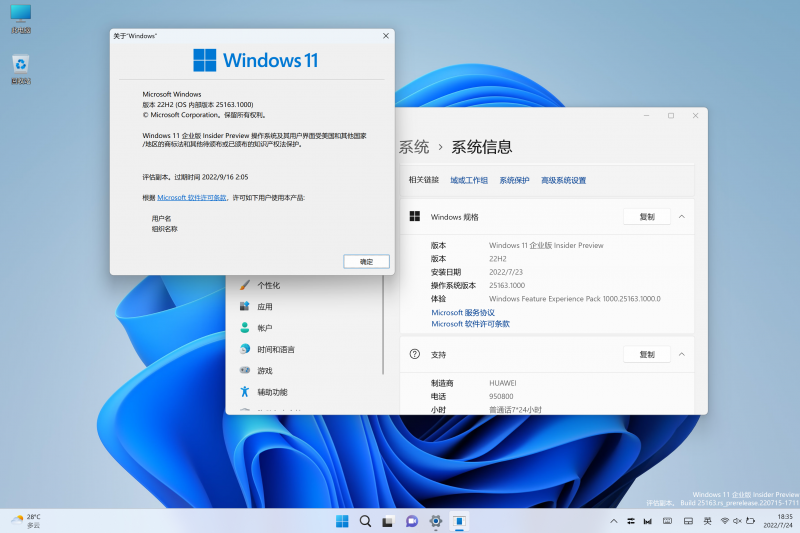The width and height of the screenshot is (800, 533).
Task: Select the This PC desktop icon
Action: pyautogui.click(x=20, y=19)
